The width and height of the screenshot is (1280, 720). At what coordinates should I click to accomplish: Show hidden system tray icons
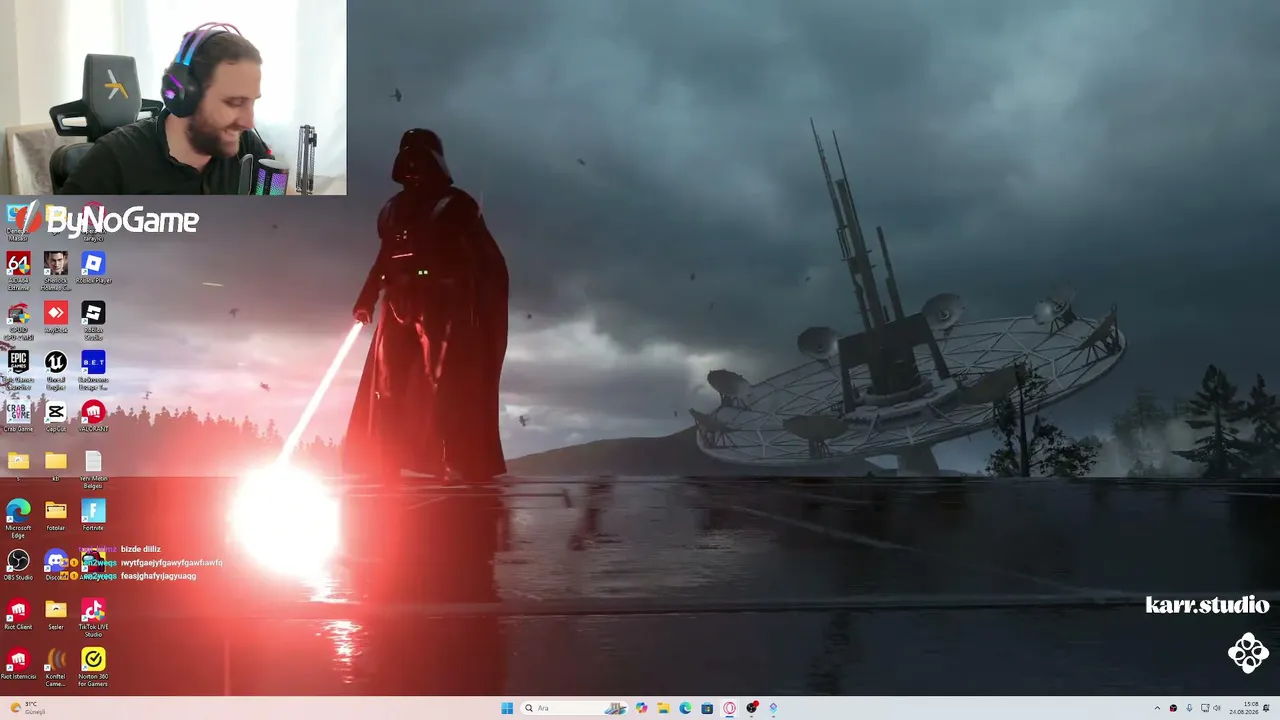1158,708
